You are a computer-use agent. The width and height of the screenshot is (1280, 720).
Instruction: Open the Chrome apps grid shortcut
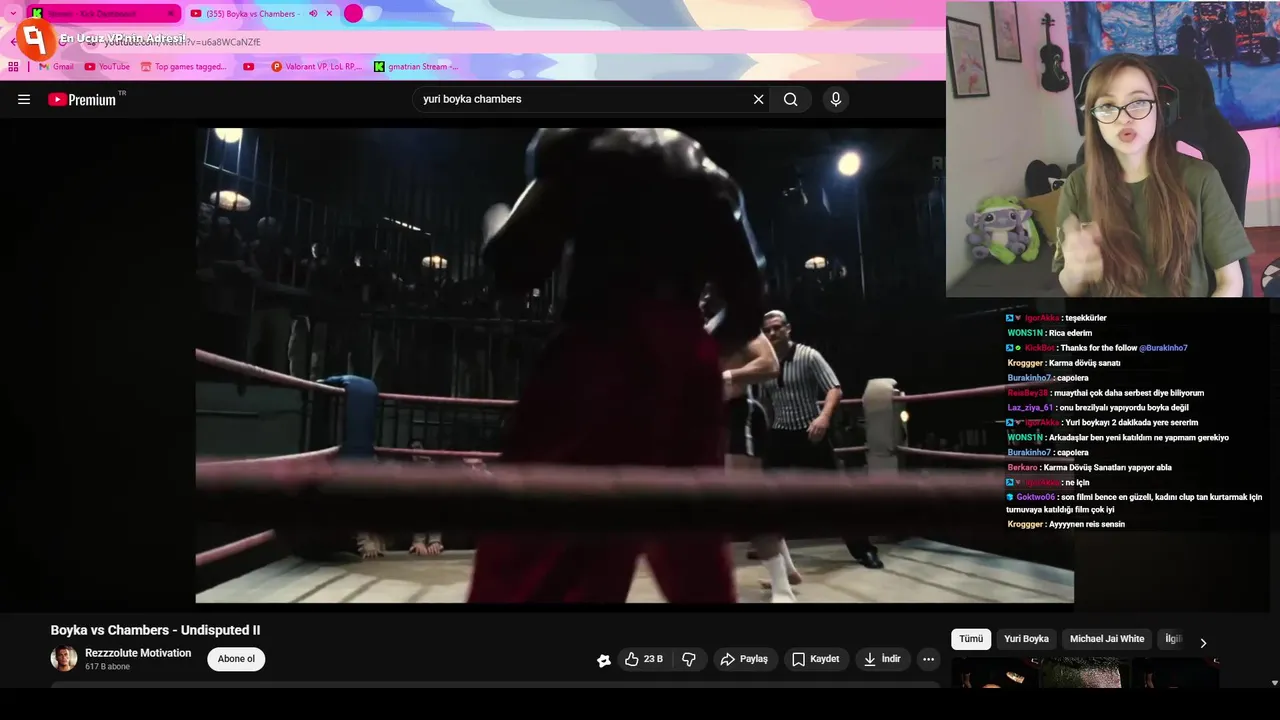coord(13,67)
